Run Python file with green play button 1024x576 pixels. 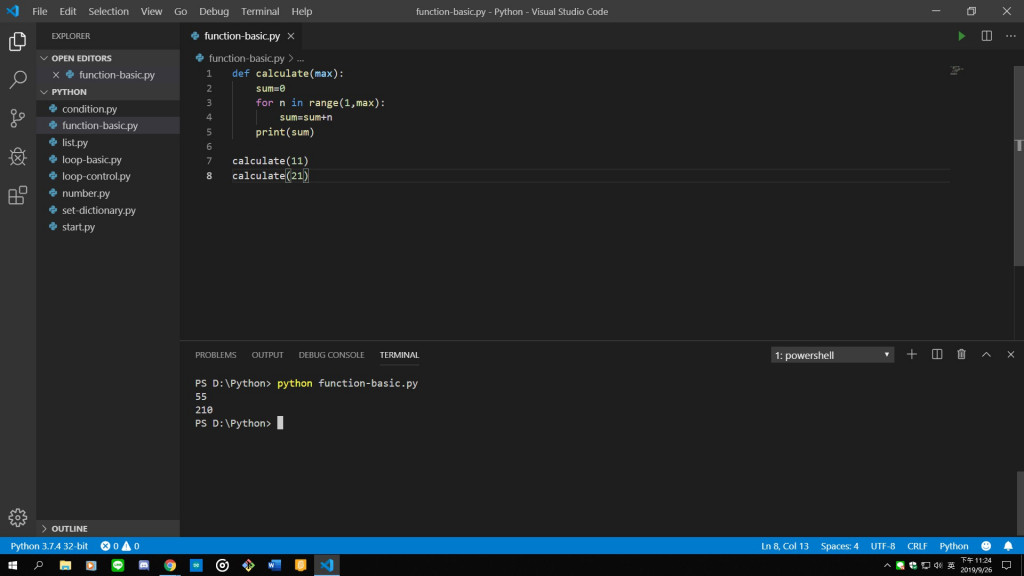[961, 36]
